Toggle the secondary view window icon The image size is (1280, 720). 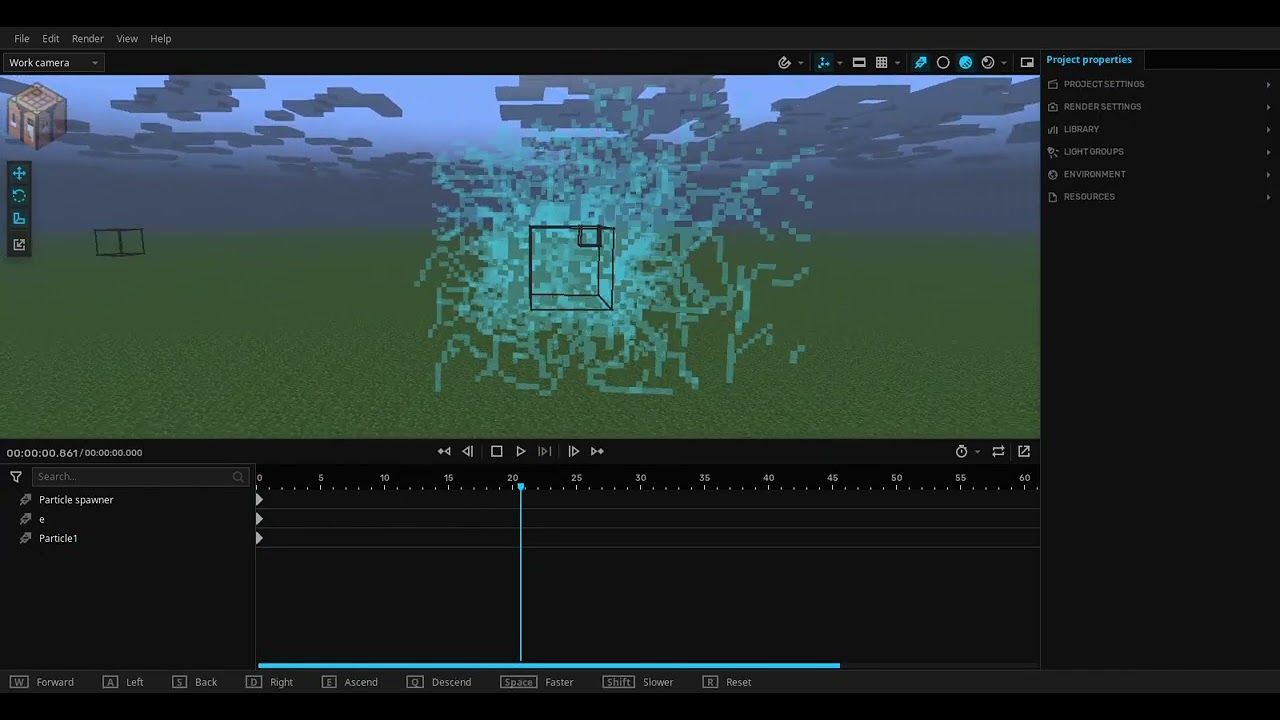pos(1027,62)
